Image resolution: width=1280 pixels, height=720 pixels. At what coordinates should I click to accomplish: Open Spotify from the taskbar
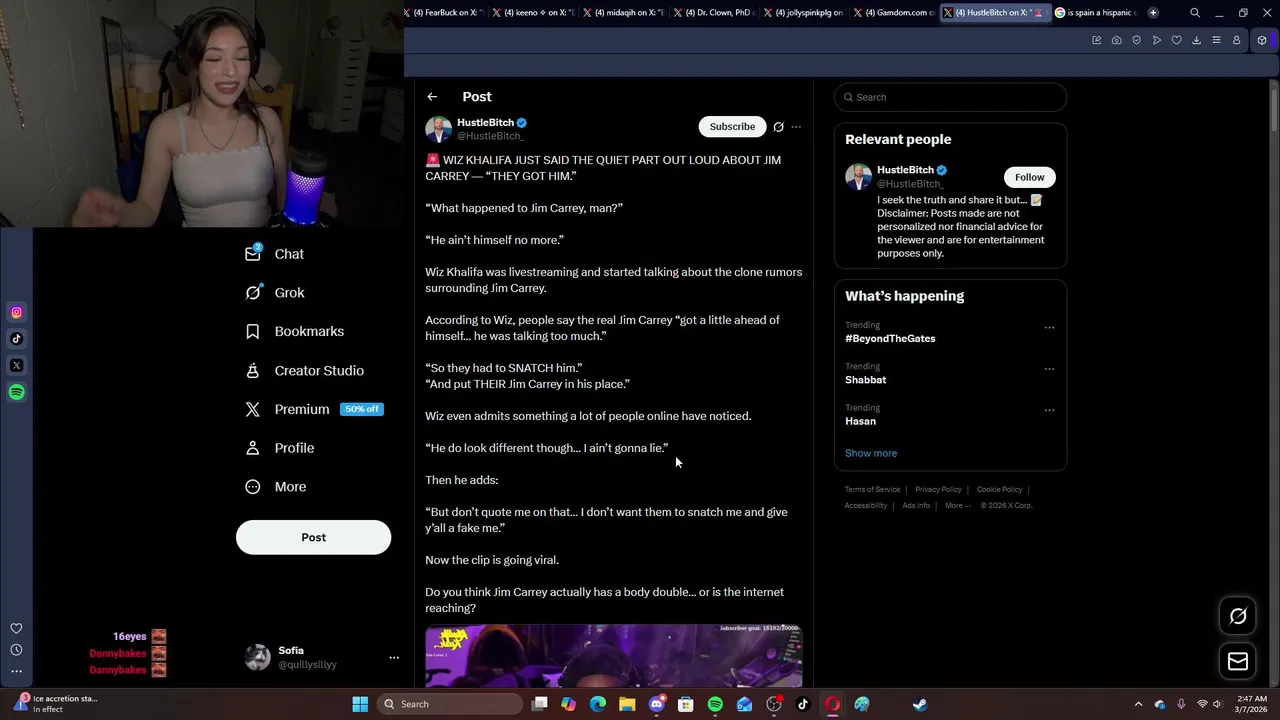pos(715,704)
